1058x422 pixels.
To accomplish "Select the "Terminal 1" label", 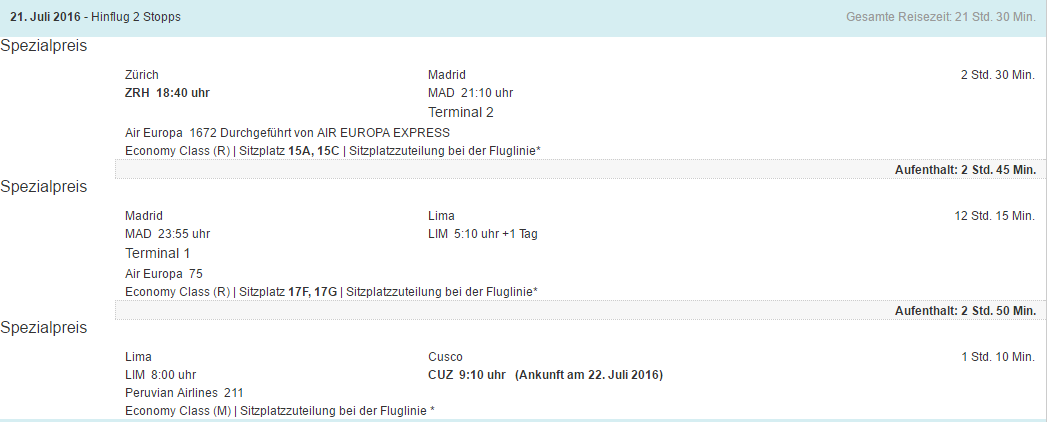I will click(x=158, y=253).
